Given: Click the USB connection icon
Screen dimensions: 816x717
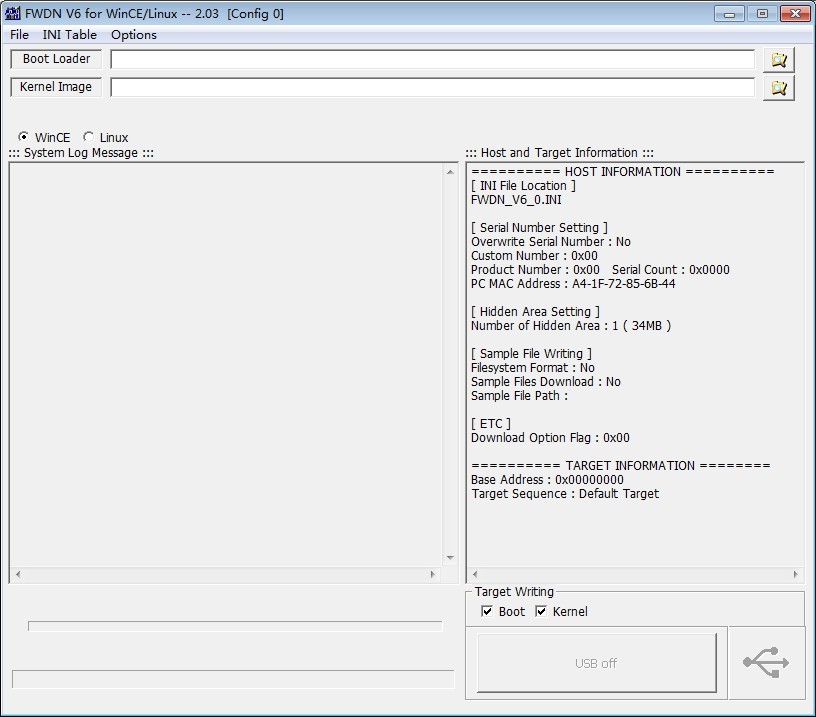Looking at the screenshot, I should pyautogui.click(x=766, y=662).
